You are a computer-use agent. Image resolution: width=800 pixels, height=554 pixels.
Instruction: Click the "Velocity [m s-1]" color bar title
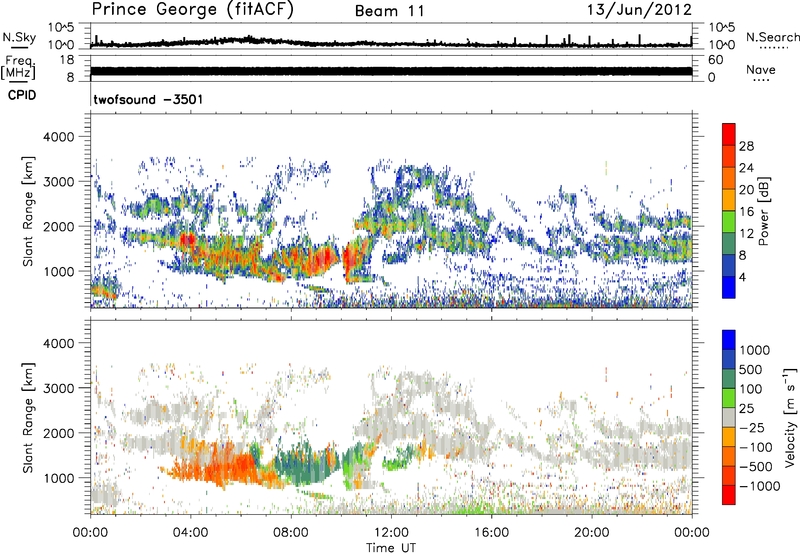point(790,417)
